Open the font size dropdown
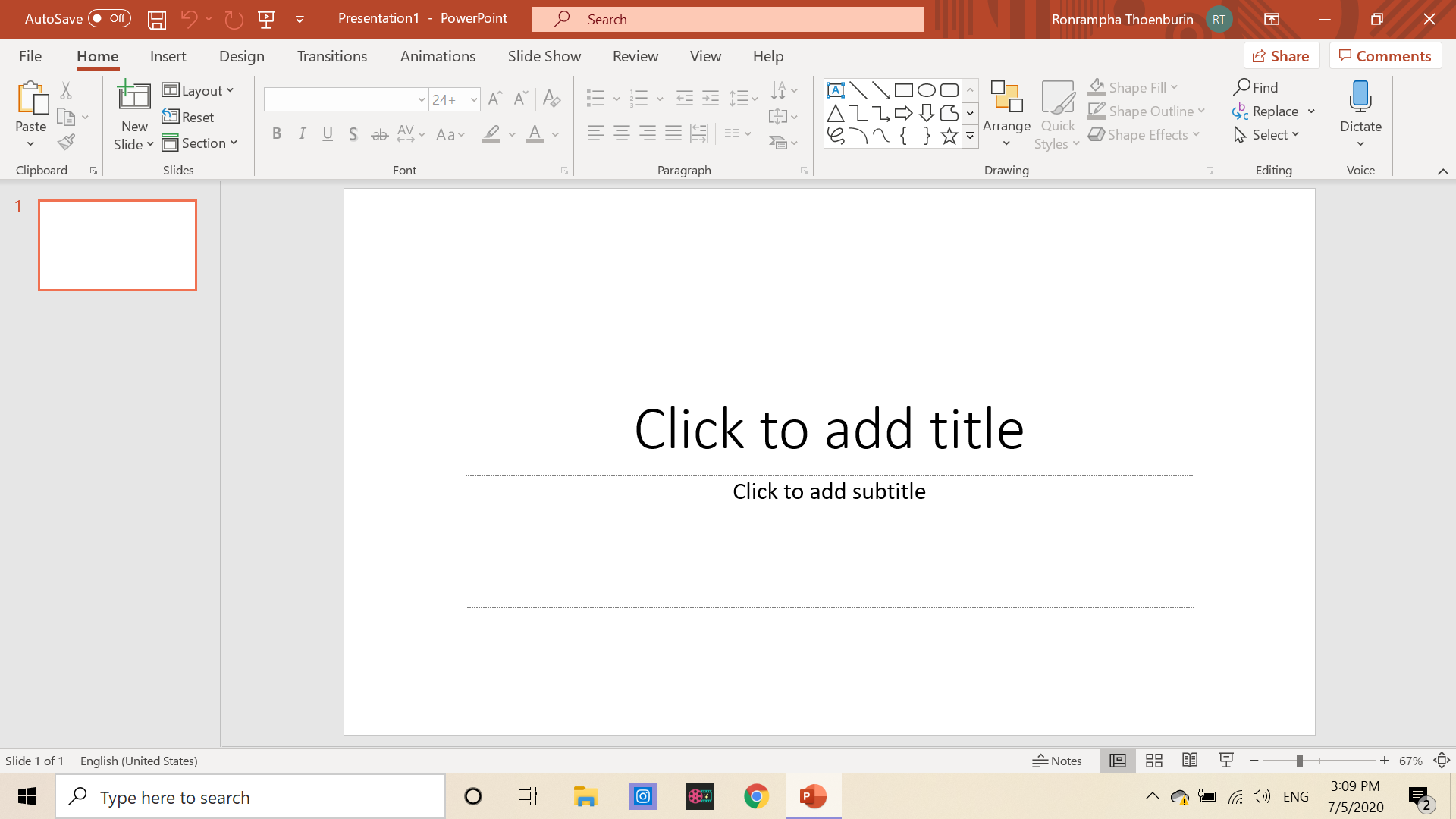This screenshot has width=1456, height=819. coord(474,99)
